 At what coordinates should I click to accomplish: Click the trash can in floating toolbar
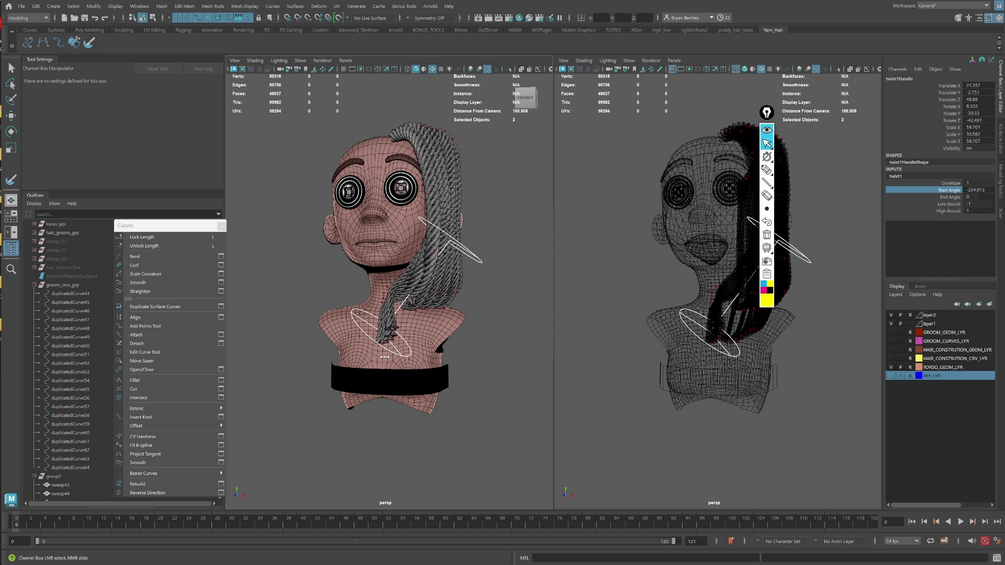(767, 235)
